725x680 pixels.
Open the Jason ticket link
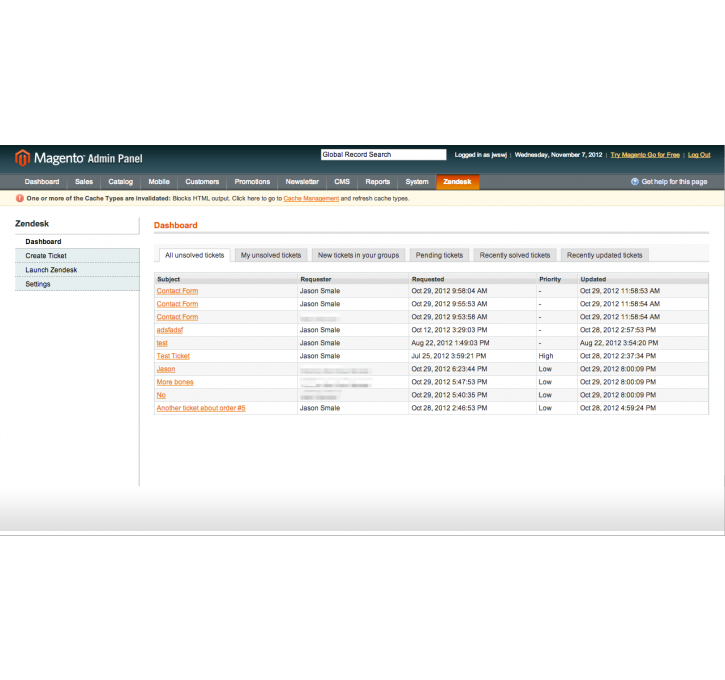pos(166,369)
